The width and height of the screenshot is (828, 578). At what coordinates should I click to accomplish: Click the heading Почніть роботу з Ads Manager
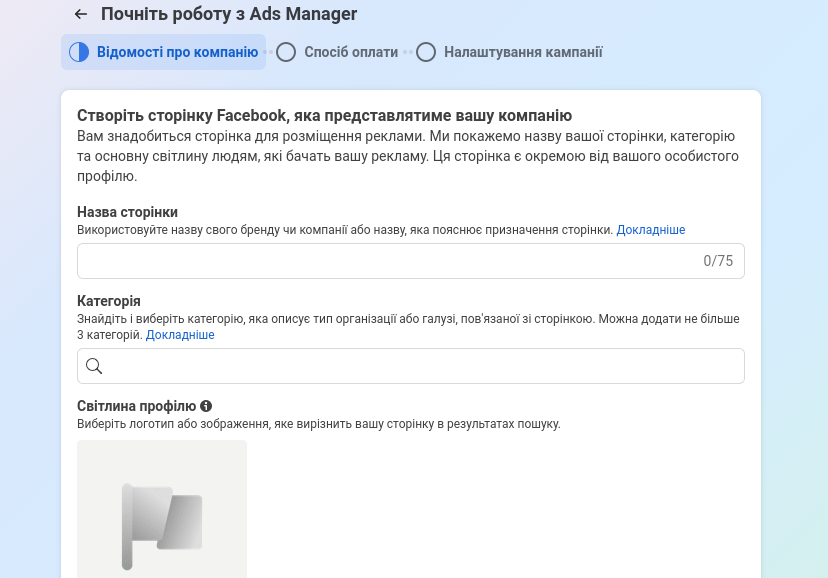tap(229, 14)
